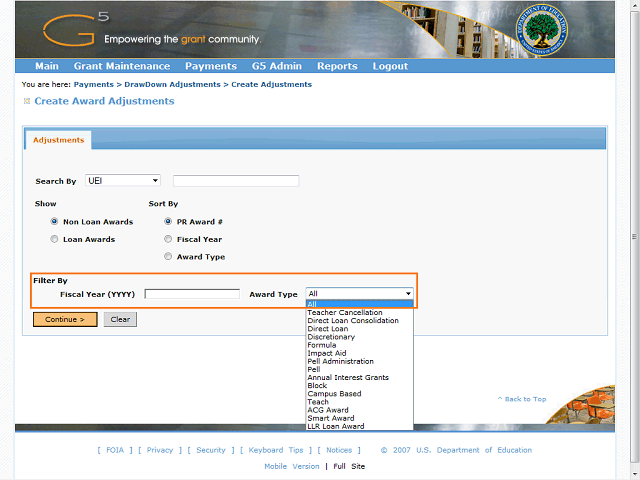Open the DrawDown Adjustments breadcrumb link
The height and width of the screenshot is (480, 640).
tap(172, 85)
